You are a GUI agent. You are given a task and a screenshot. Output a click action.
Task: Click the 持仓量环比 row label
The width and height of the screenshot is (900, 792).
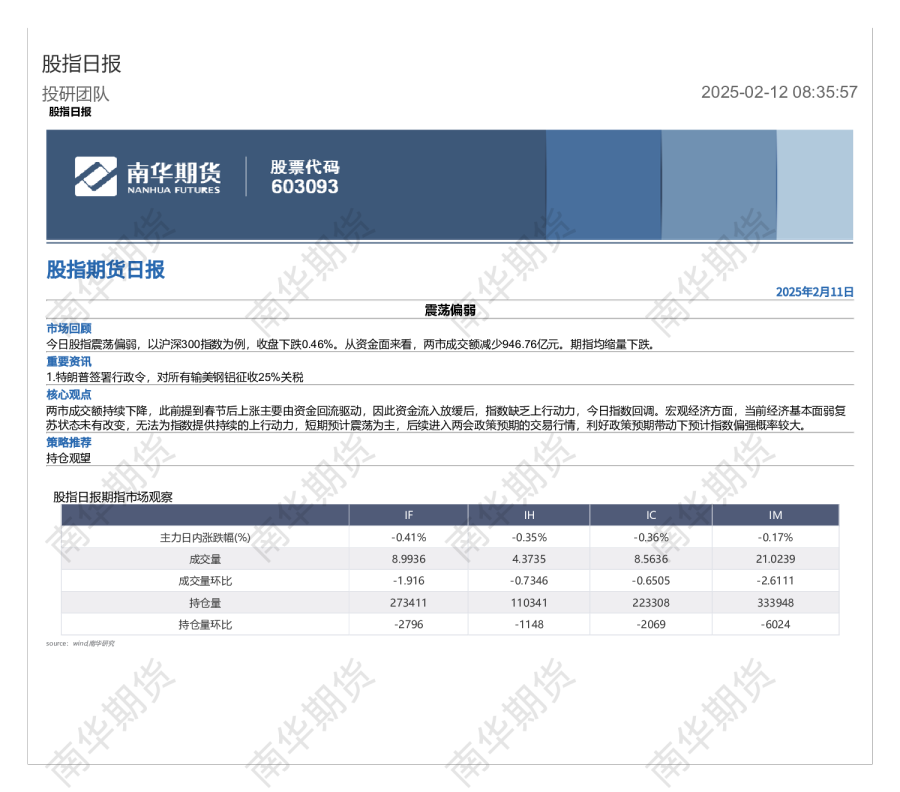(x=205, y=624)
